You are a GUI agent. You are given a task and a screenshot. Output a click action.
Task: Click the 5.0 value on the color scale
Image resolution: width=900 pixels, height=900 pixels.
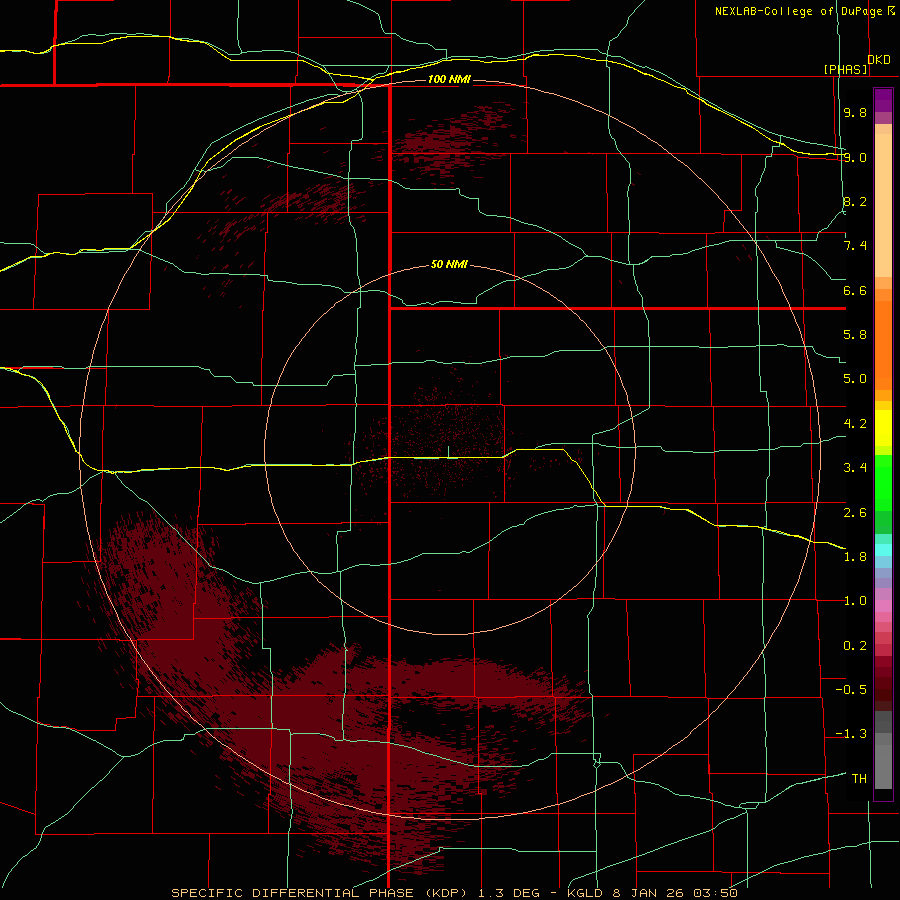(855, 379)
